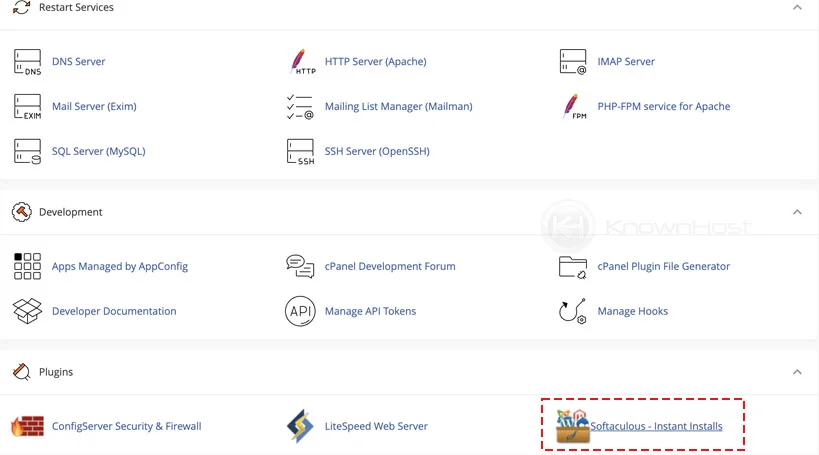Click the Softaculous toolbox icon

coord(573,427)
